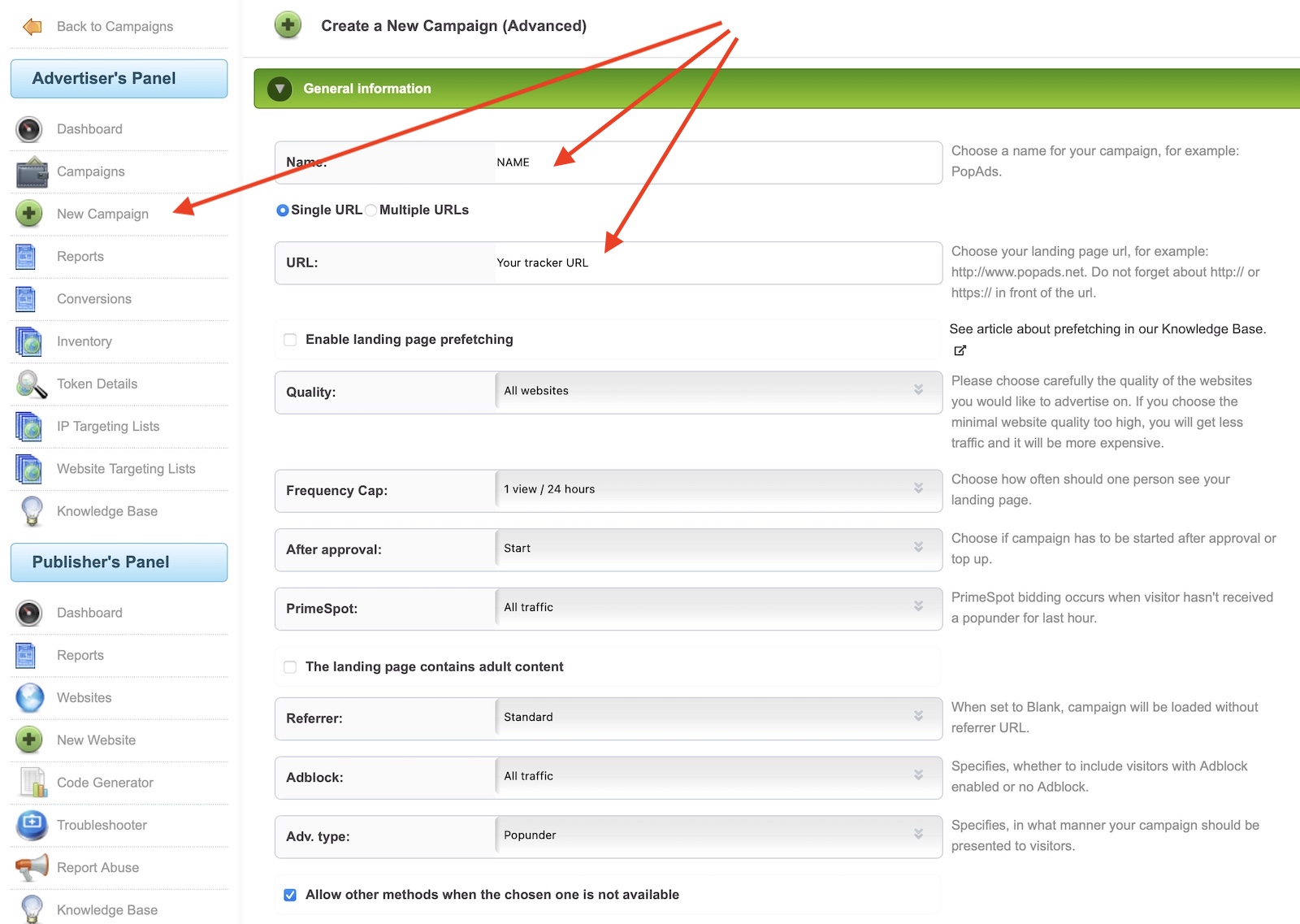
Task: Open external link icon for prefetching article
Action: click(x=960, y=350)
